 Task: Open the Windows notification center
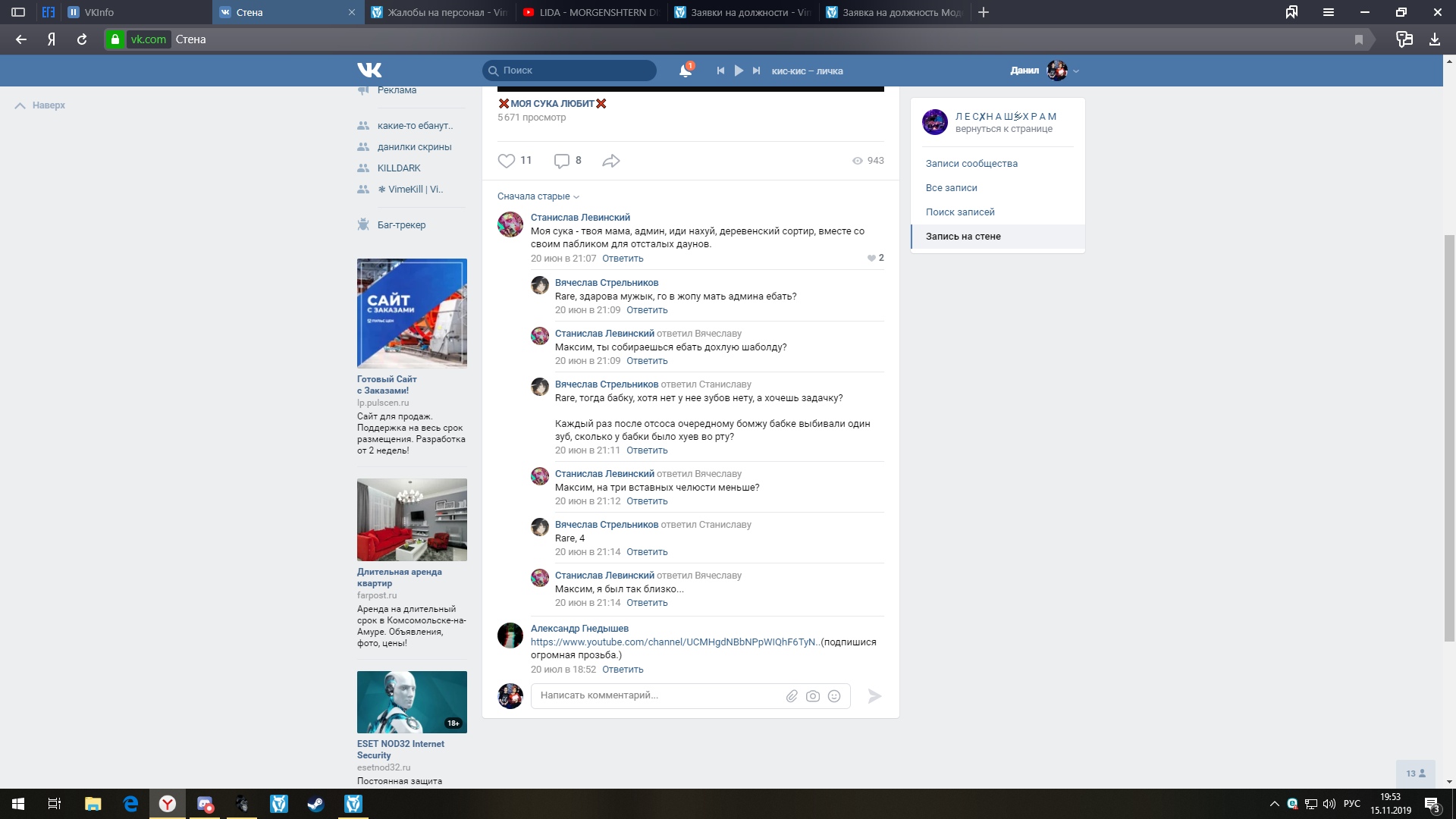pos(1432,805)
